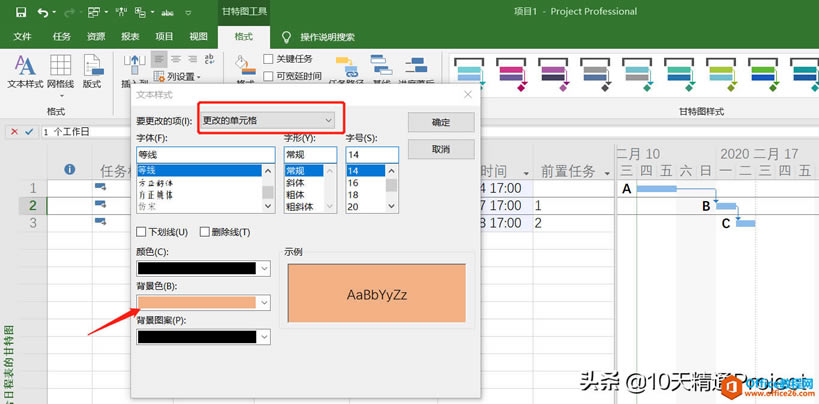Open the 背景图案 pattern dropdown
819x404 pixels.
(x=264, y=337)
